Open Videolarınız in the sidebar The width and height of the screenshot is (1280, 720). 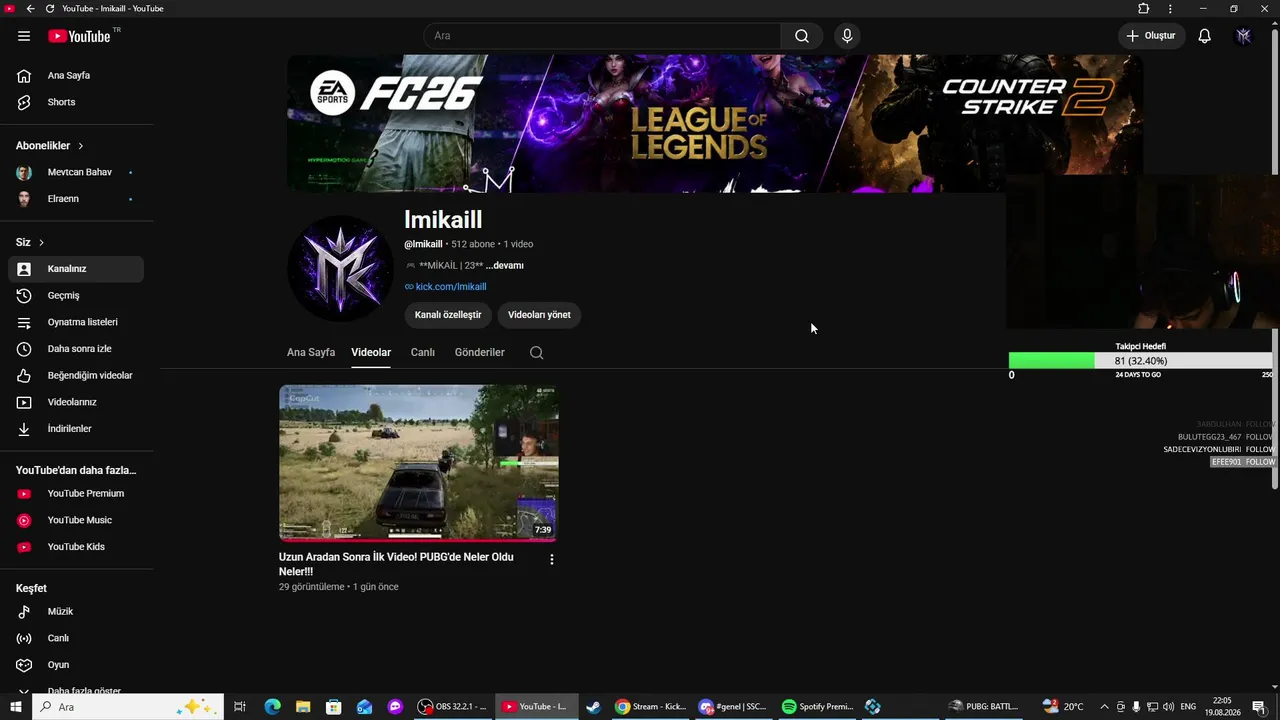(76, 402)
